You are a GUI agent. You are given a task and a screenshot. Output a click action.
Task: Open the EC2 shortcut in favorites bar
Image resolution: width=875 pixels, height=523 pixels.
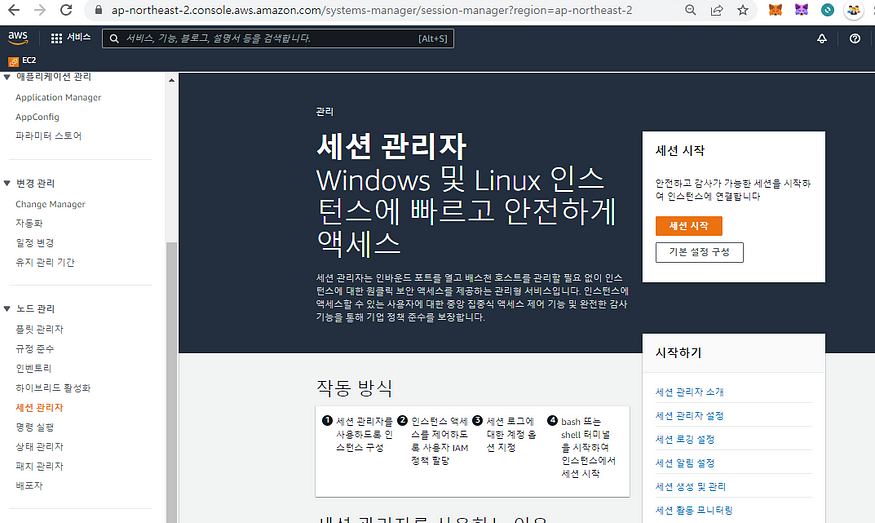[22, 60]
